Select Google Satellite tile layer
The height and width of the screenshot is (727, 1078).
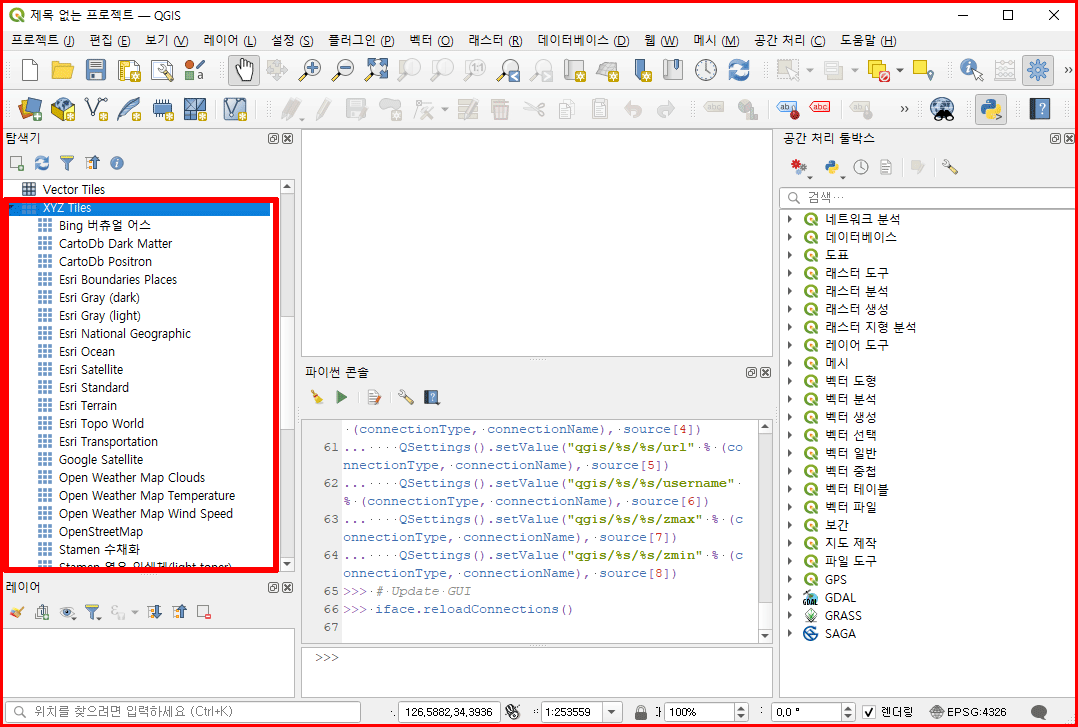(x=101, y=459)
